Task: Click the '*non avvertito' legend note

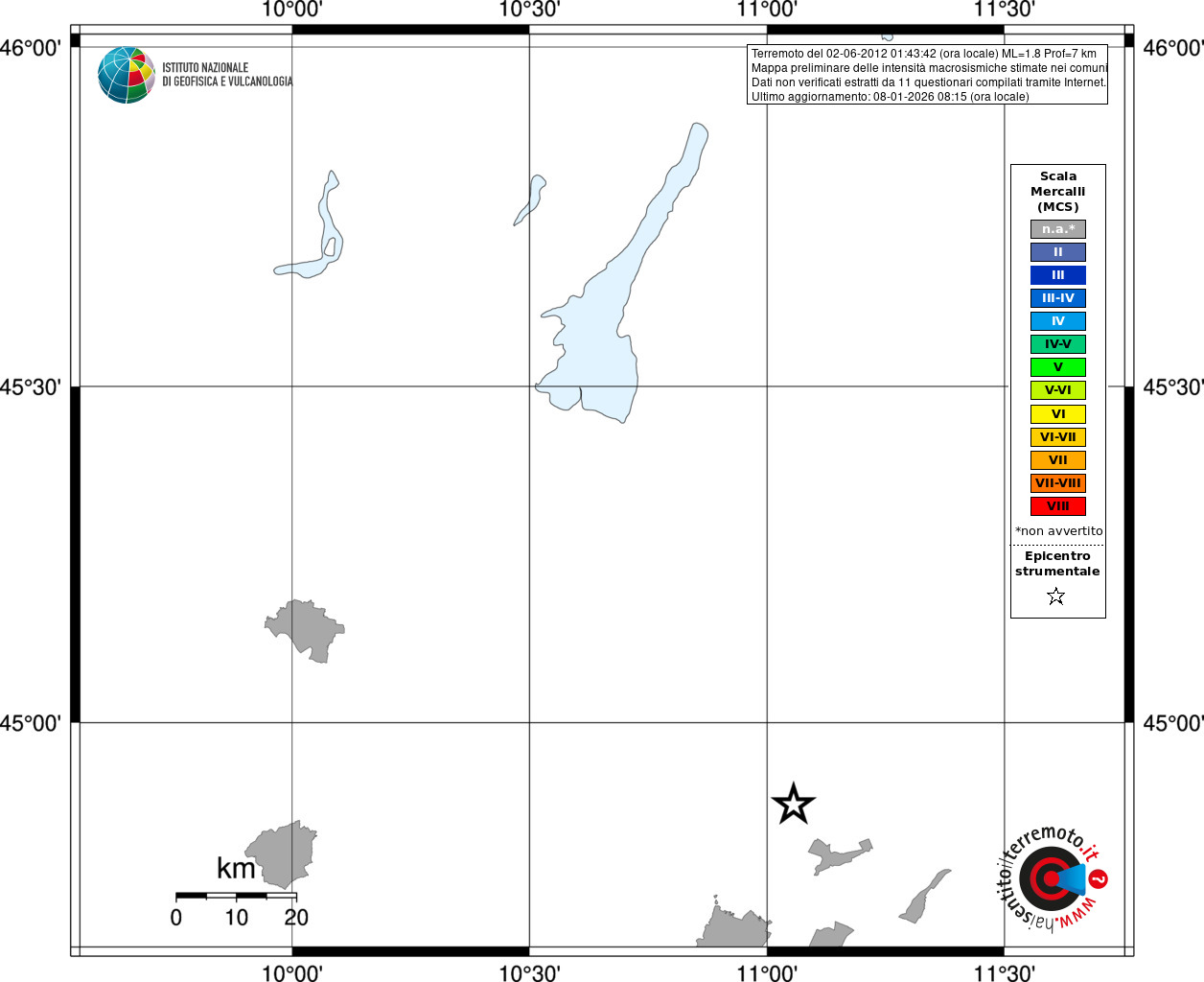Action: point(1059,531)
